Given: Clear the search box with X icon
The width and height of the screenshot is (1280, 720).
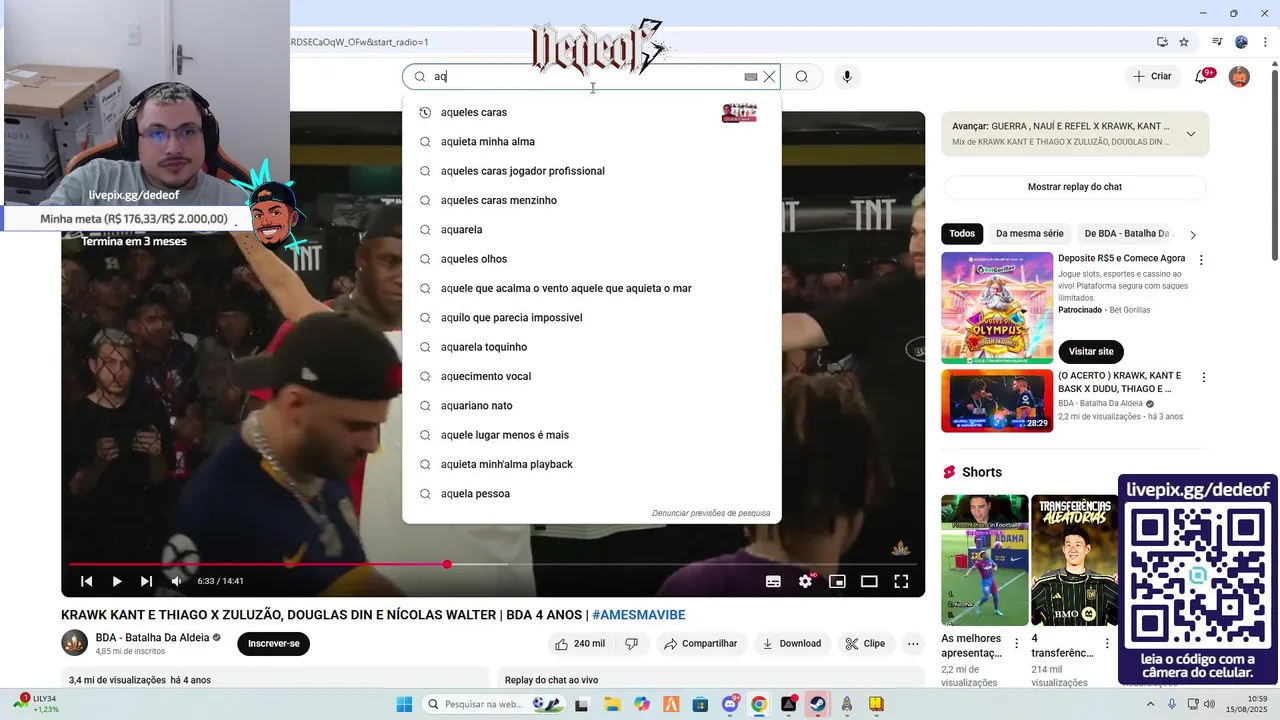Looking at the screenshot, I should [x=769, y=77].
